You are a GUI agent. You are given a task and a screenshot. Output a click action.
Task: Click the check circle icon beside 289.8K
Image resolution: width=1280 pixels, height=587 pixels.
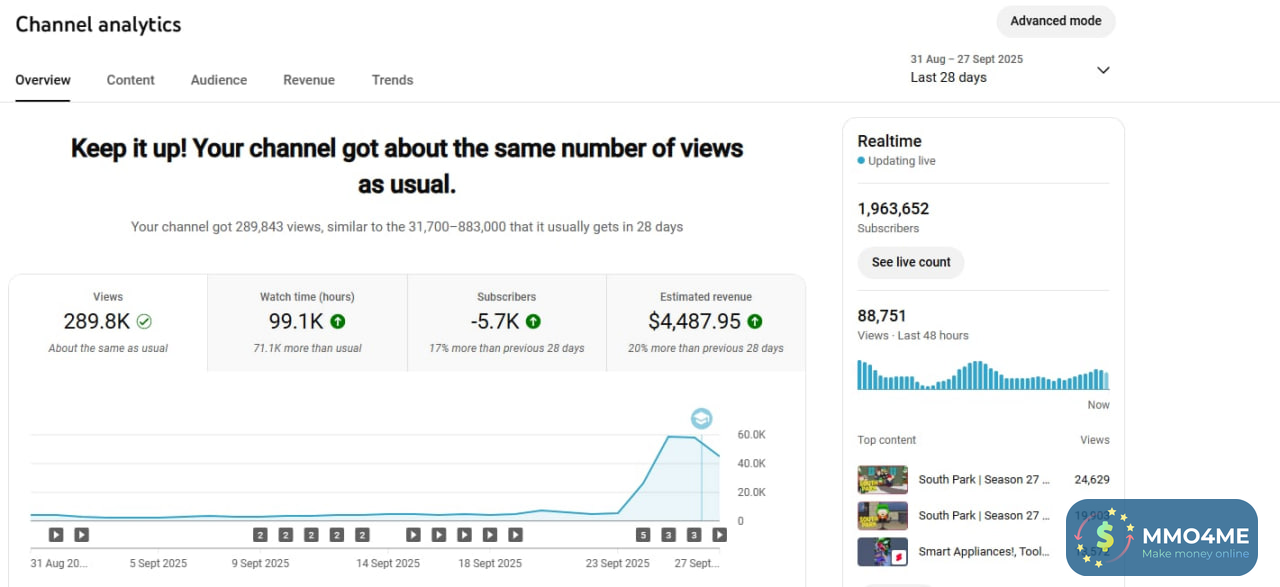point(144,322)
